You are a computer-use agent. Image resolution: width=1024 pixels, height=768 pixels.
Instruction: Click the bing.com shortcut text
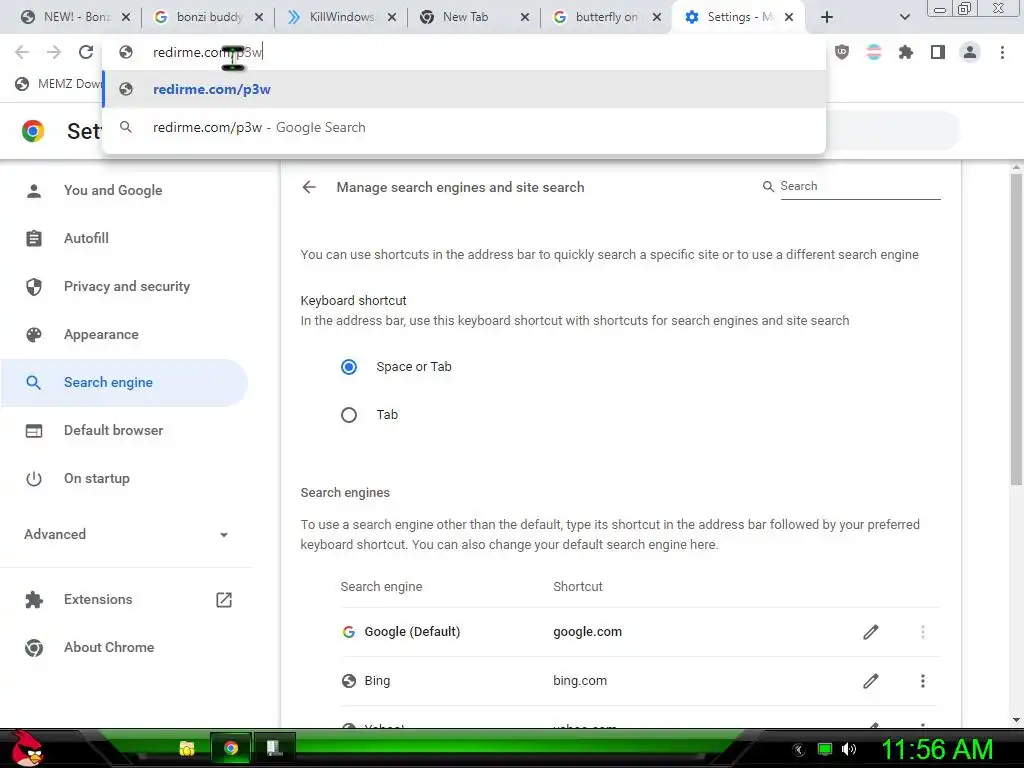point(580,681)
